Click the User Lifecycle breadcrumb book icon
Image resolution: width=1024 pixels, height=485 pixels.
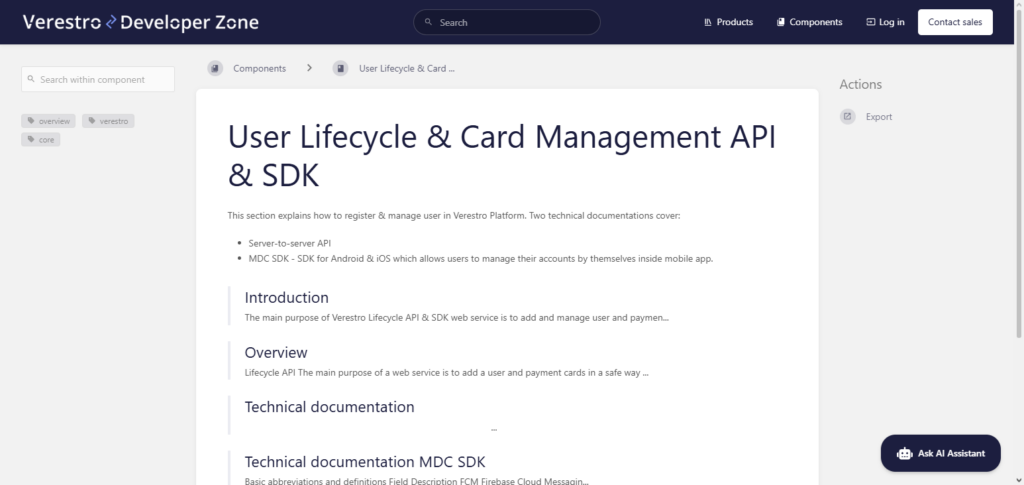tap(340, 69)
